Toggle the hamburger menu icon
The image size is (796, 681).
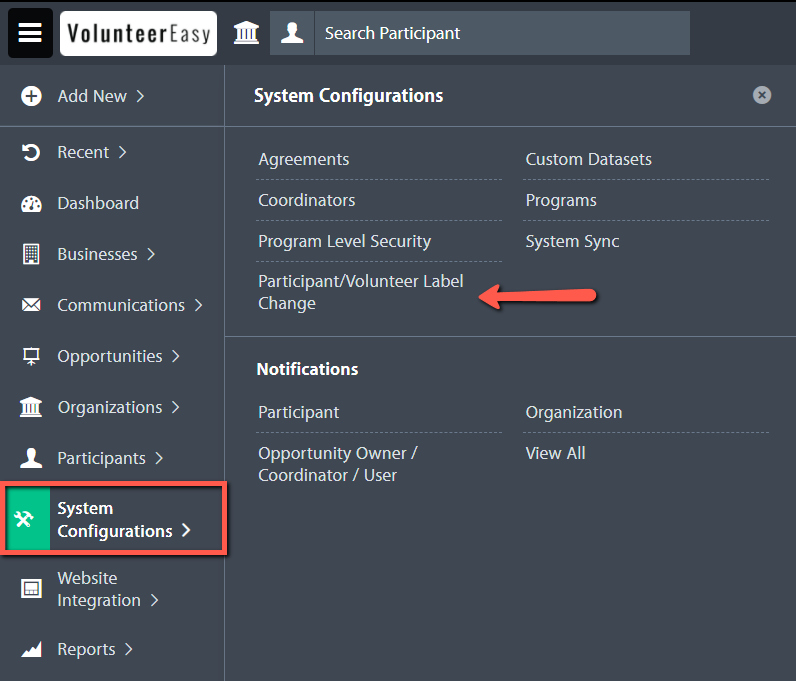point(30,33)
